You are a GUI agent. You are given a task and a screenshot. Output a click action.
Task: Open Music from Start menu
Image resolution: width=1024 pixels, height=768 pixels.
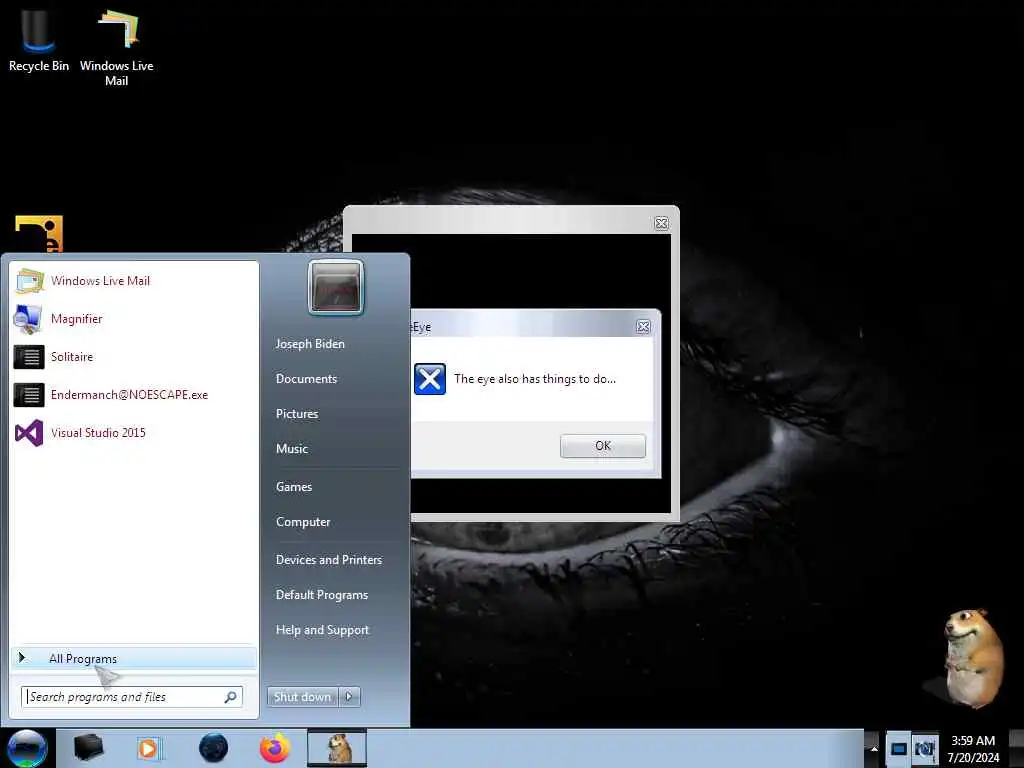(x=291, y=449)
